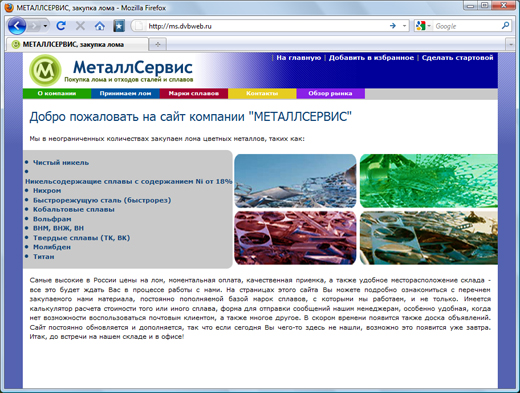
Task: Click the Никельсодержащие сплавы link
Action: (x=129, y=181)
